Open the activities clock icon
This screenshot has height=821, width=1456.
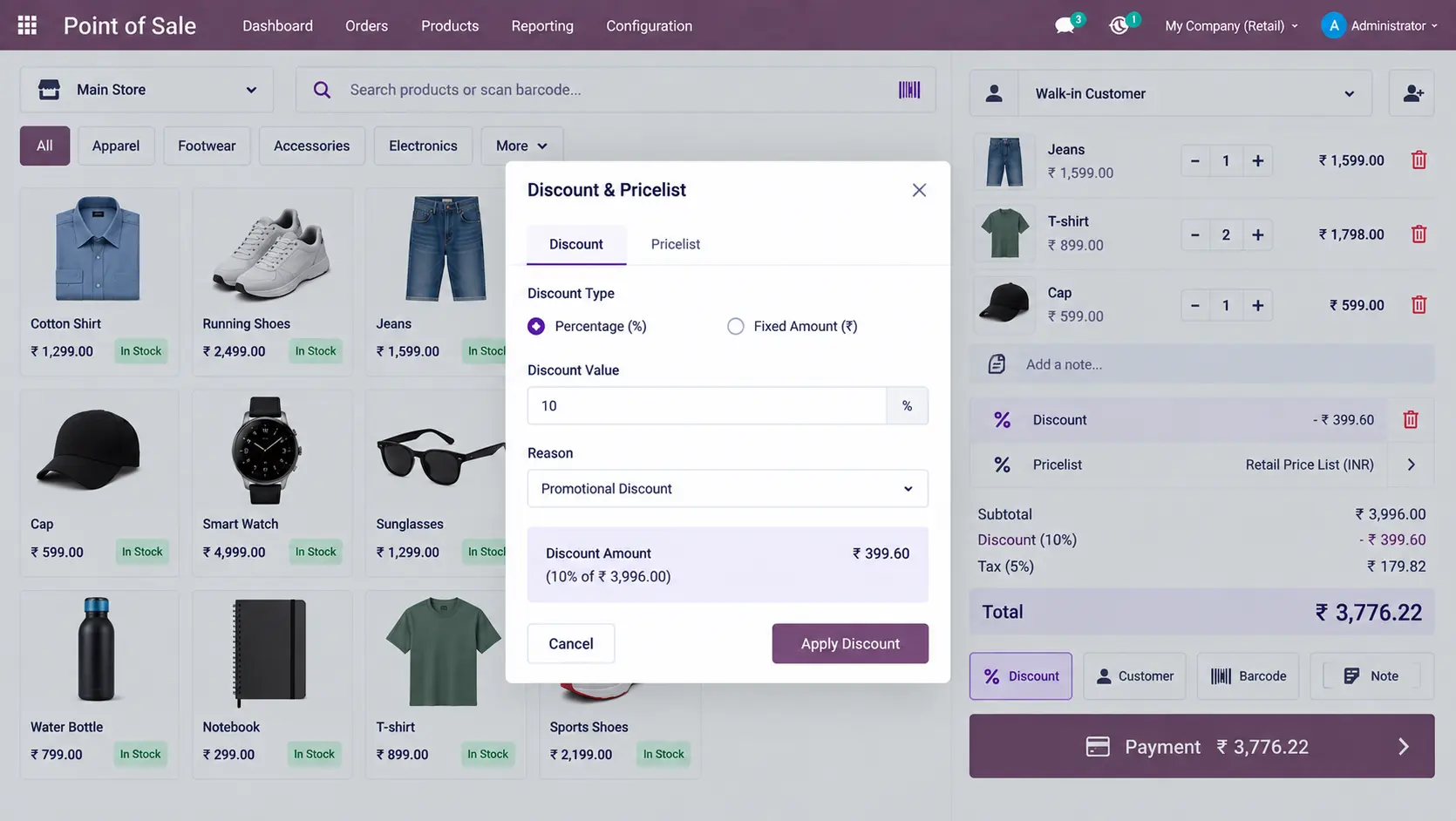pos(1119,25)
